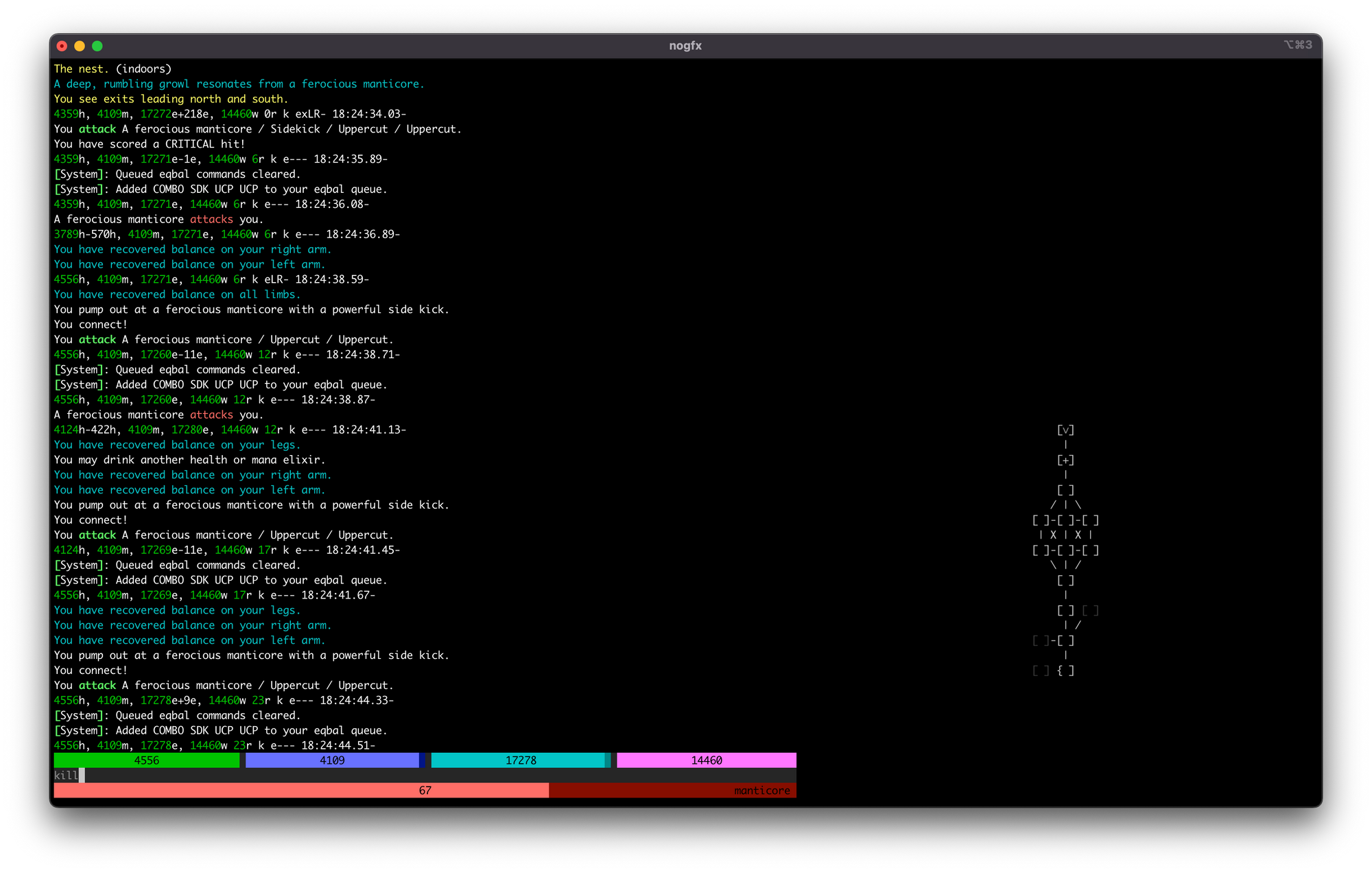The width and height of the screenshot is (1372, 873).
Task: Click the prompt line stamped 18:24:35.89
Action: tap(221, 159)
